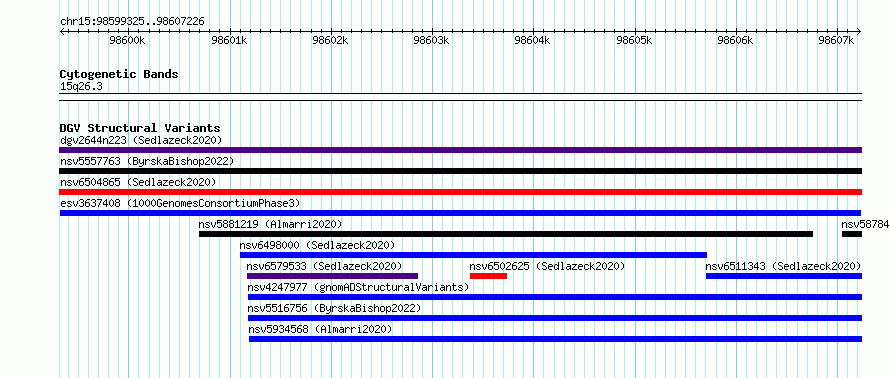Open the nsv6504865 (Sedlazeck2020) label
The image size is (890, 378).
click(x=138, y=182)
